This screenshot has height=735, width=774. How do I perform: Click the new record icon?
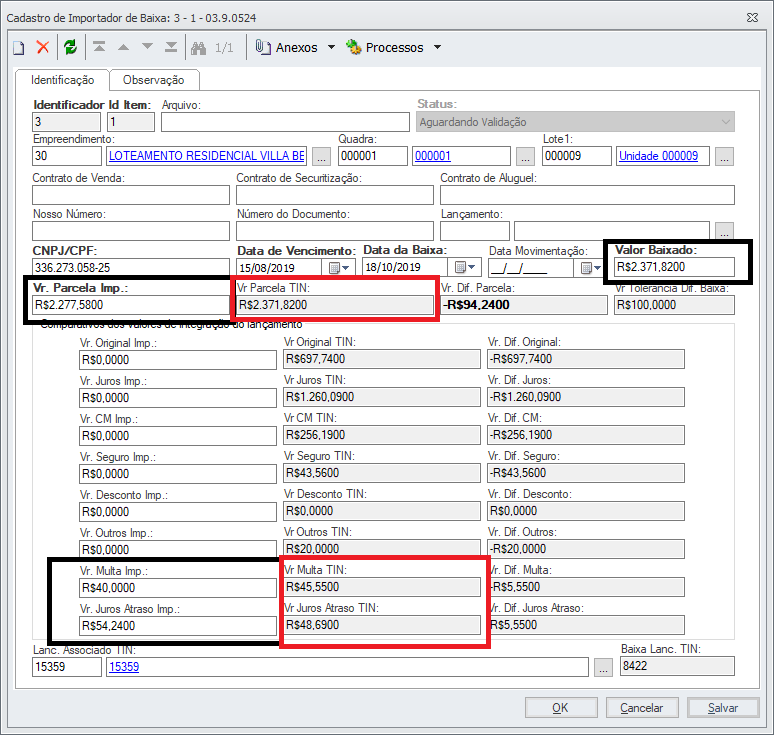19,48
